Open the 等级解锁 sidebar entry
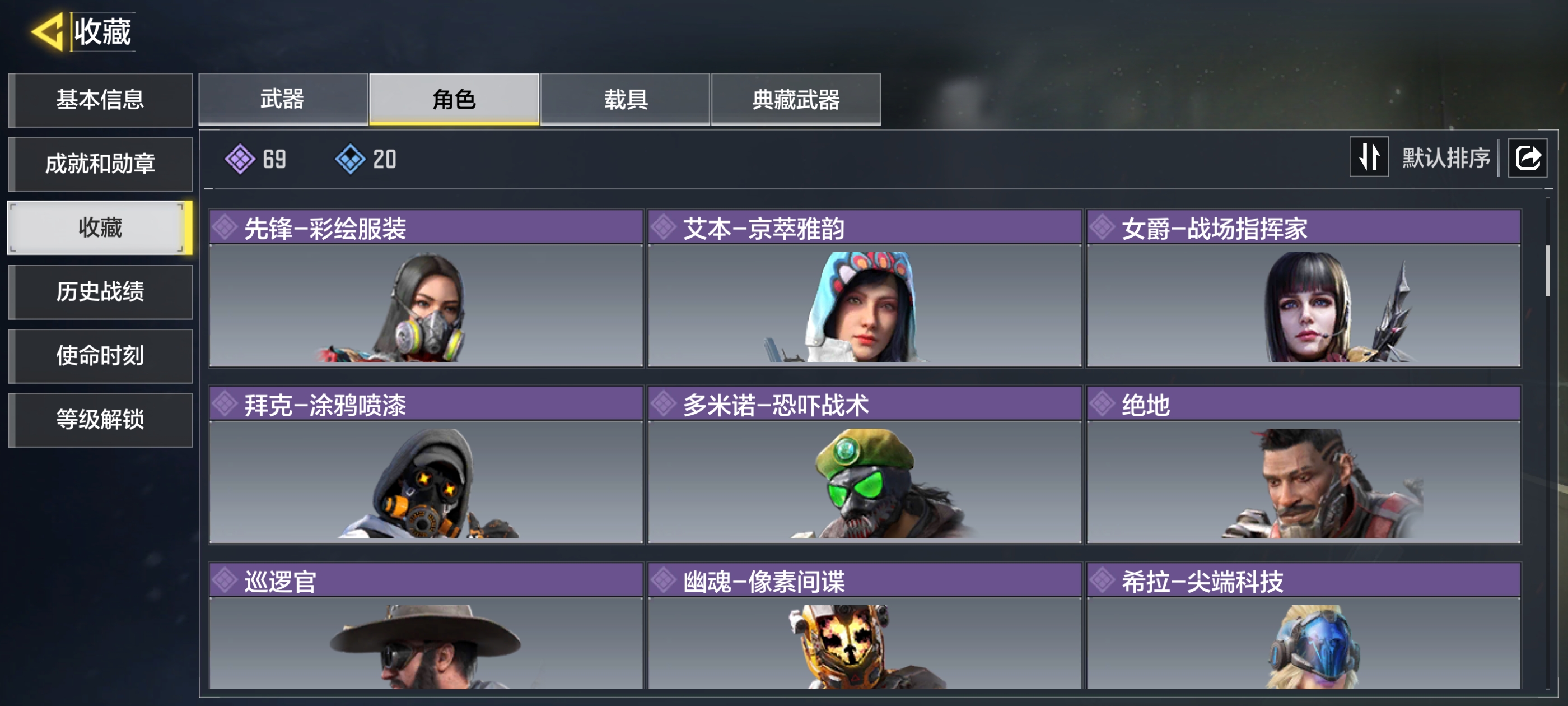 (x=100, y=419)
